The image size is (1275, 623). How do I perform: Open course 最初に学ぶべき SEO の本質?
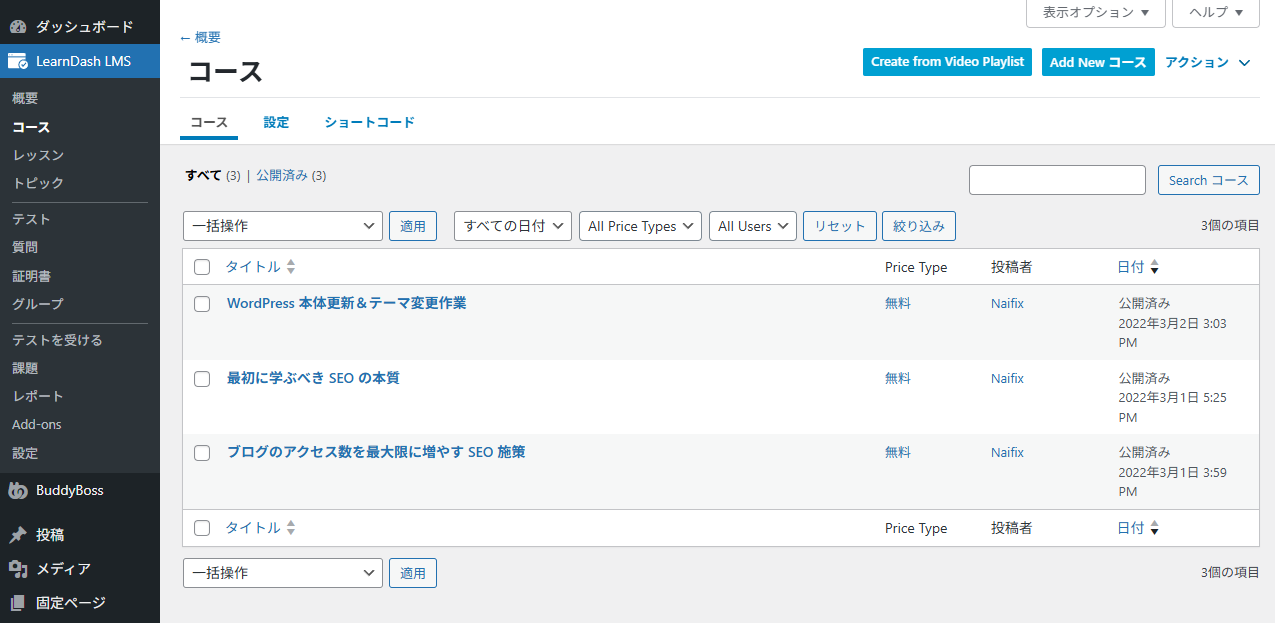pyautogui.click(x=313, y=378)
